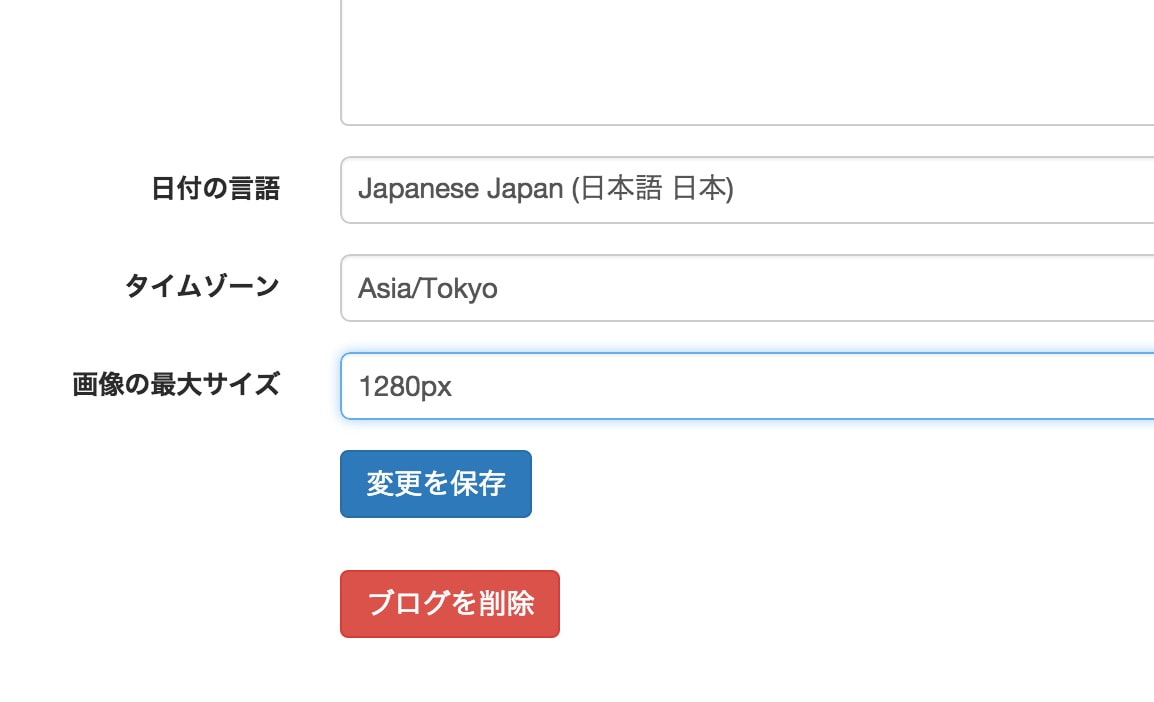Delete the blog using the red button
1154x702 pixels.
450,603
